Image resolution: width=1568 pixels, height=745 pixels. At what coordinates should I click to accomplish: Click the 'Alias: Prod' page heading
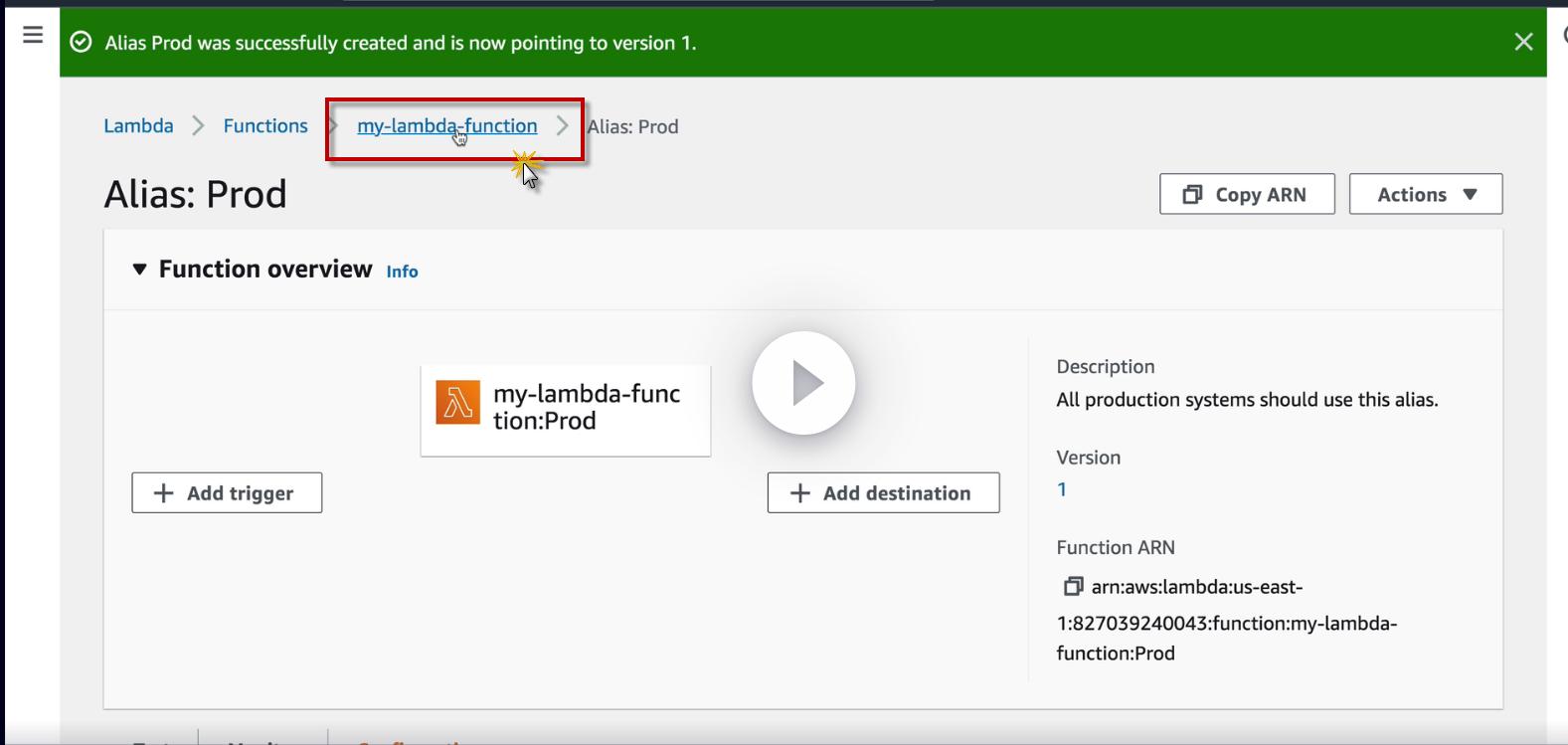(196, 194)
